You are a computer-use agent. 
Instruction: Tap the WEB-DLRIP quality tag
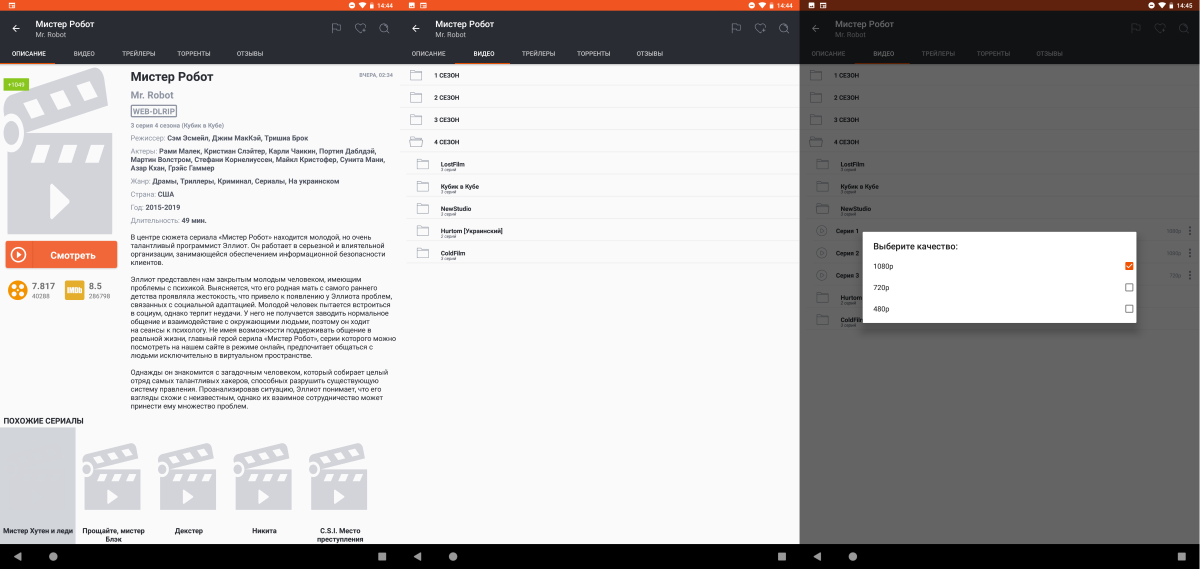click(x=152, y=111)
